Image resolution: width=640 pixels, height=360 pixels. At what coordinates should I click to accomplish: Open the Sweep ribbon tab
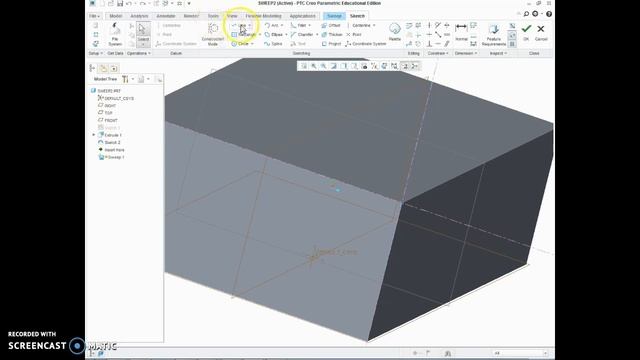click(334, 16)
